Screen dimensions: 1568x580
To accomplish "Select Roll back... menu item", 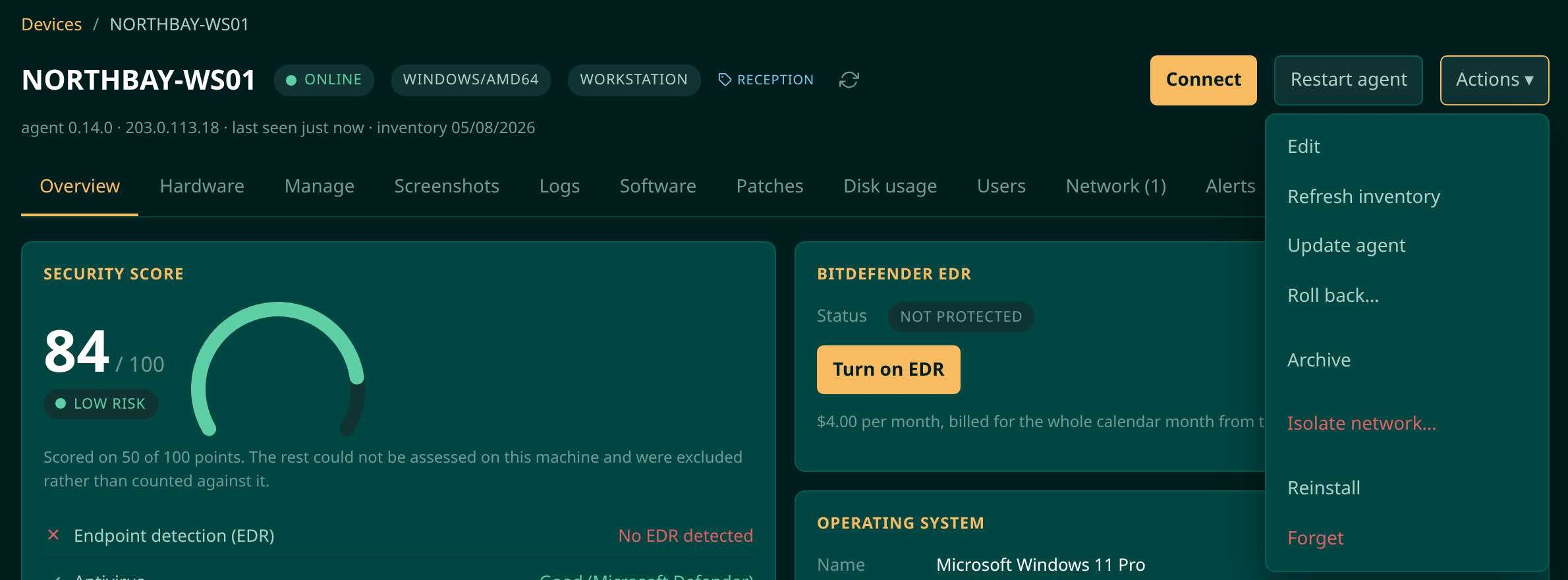I will coord(1407,295).
